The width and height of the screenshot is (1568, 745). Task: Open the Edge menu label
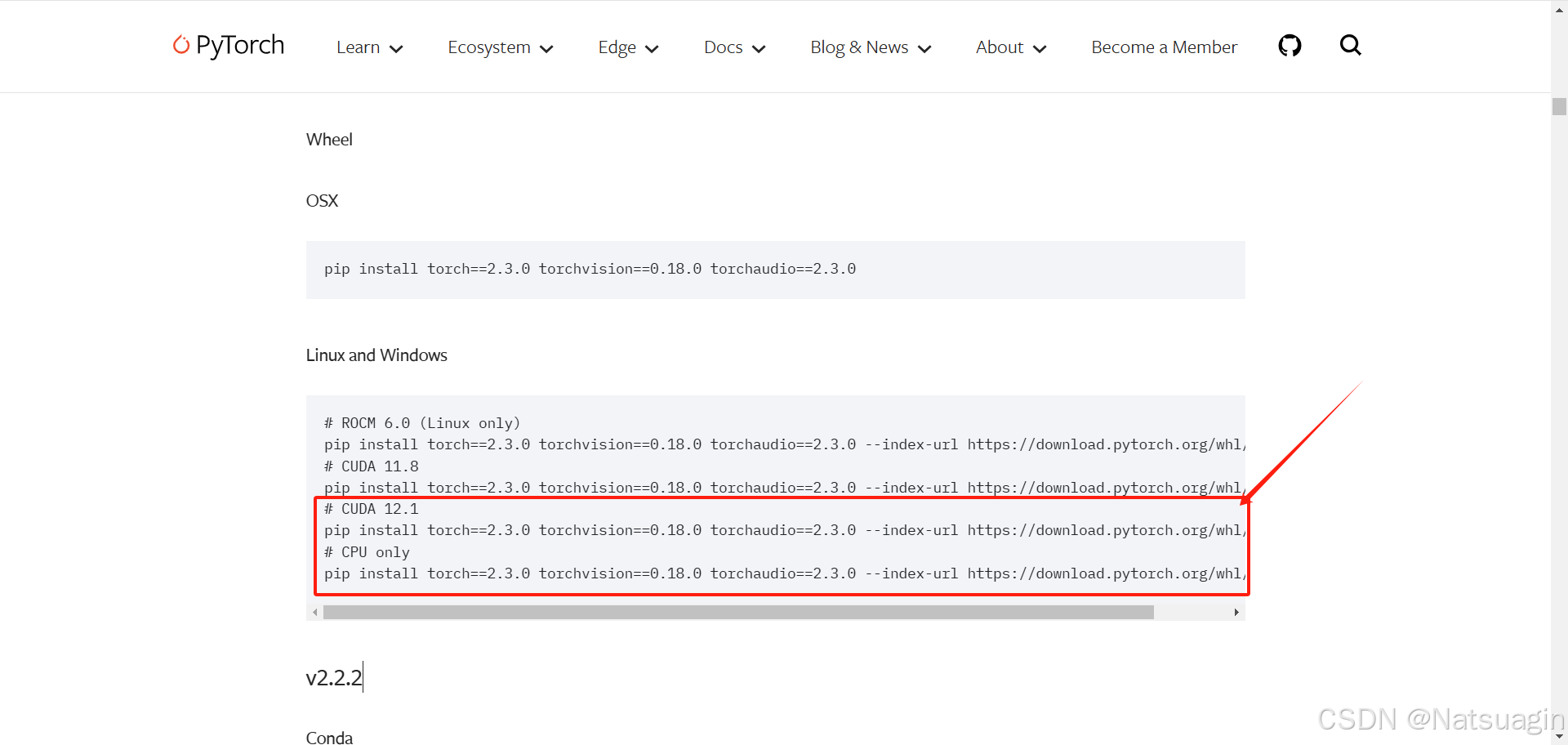(617, 47)
